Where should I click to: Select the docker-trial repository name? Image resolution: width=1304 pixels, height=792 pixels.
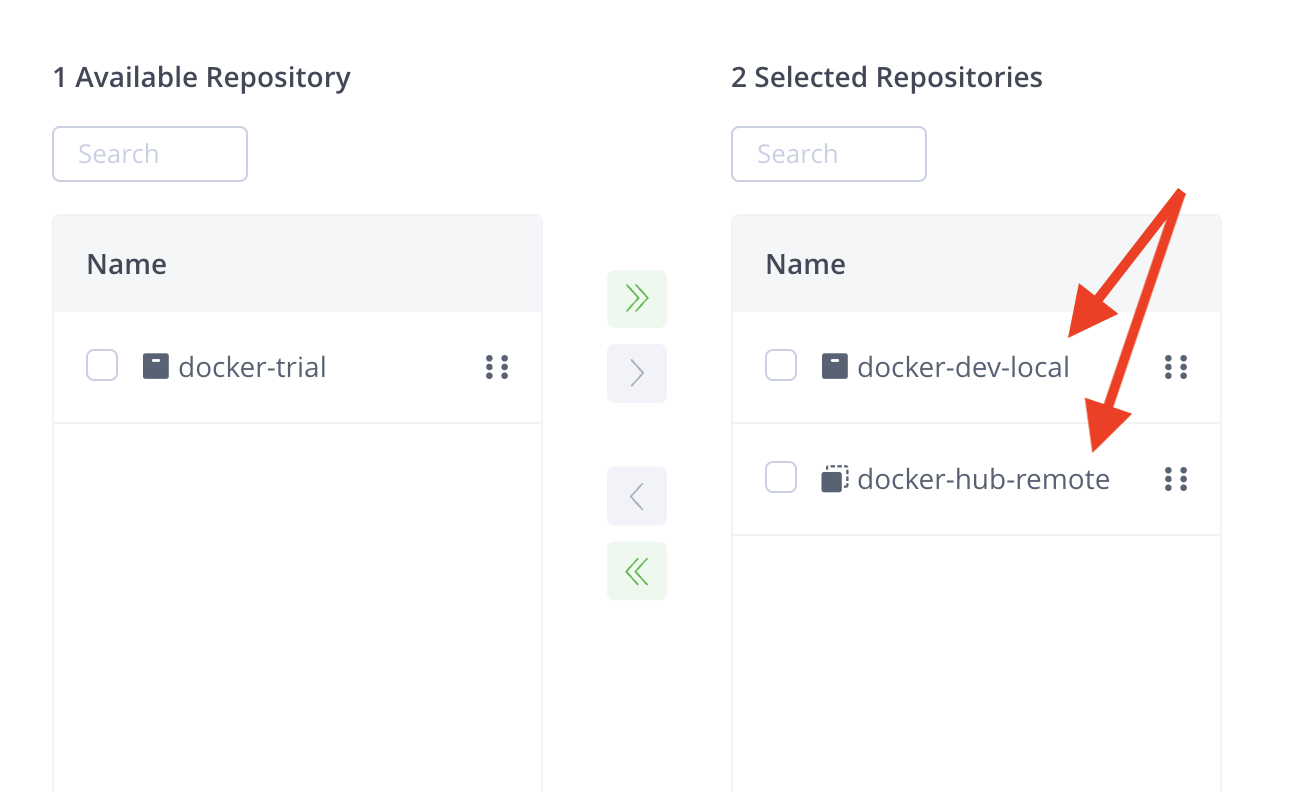(x=252, y=366)
